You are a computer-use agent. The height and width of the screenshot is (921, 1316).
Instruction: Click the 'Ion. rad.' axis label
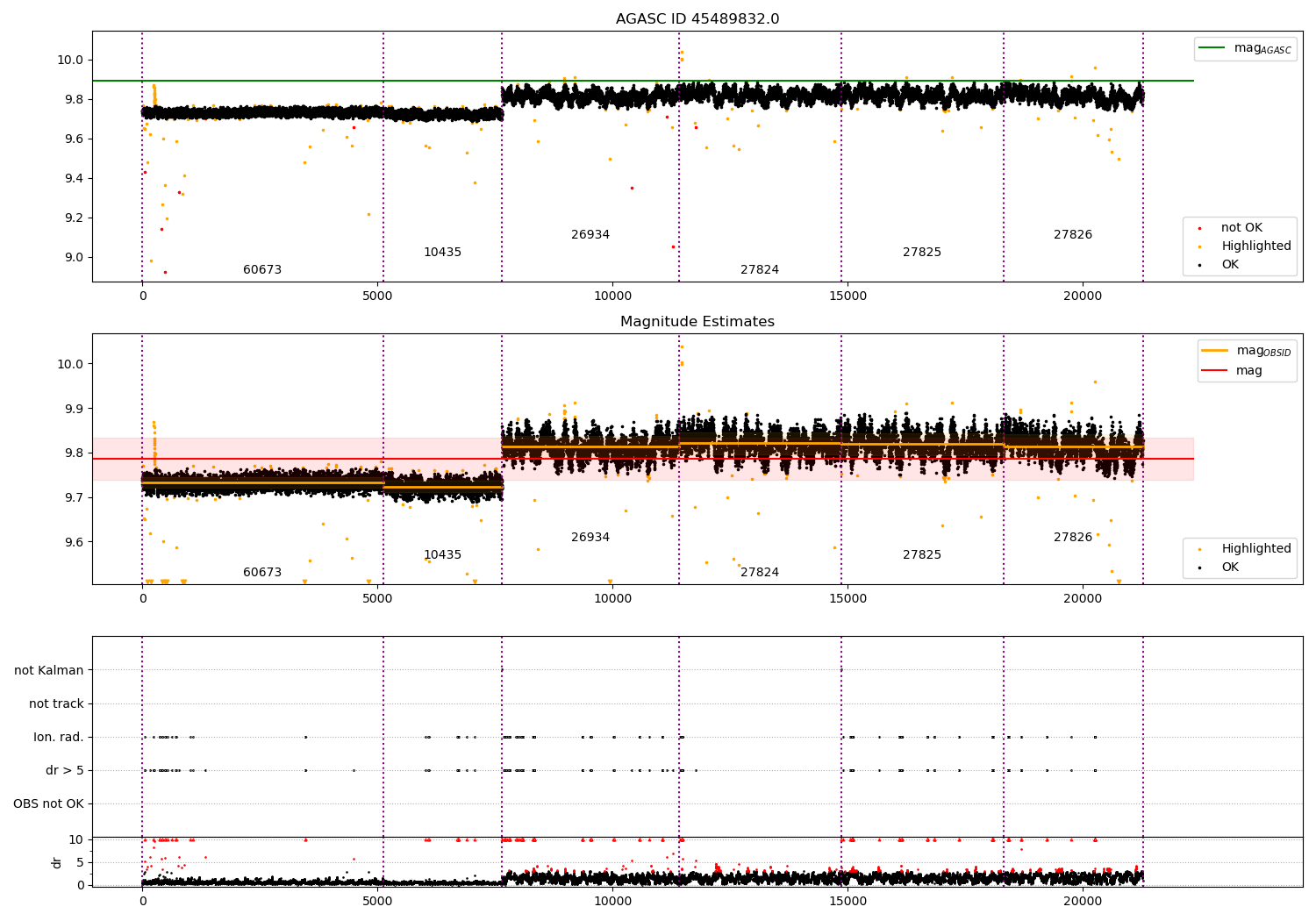click(59, 738)
